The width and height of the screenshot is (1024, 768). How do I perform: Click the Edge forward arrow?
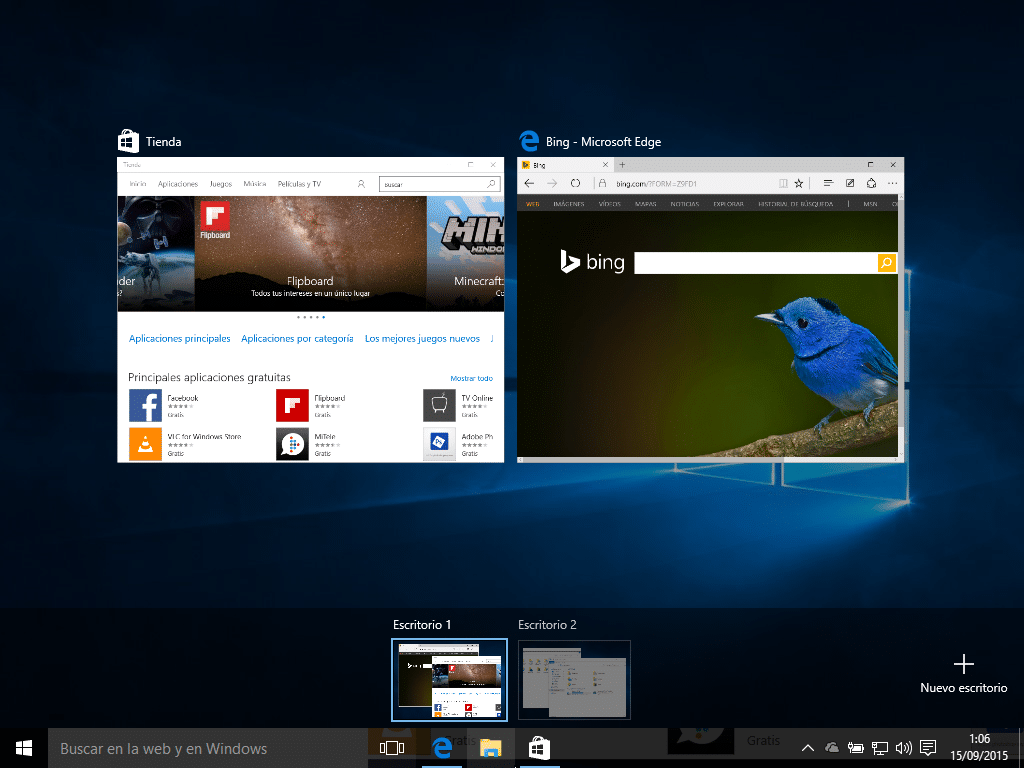tap(552, 184)
